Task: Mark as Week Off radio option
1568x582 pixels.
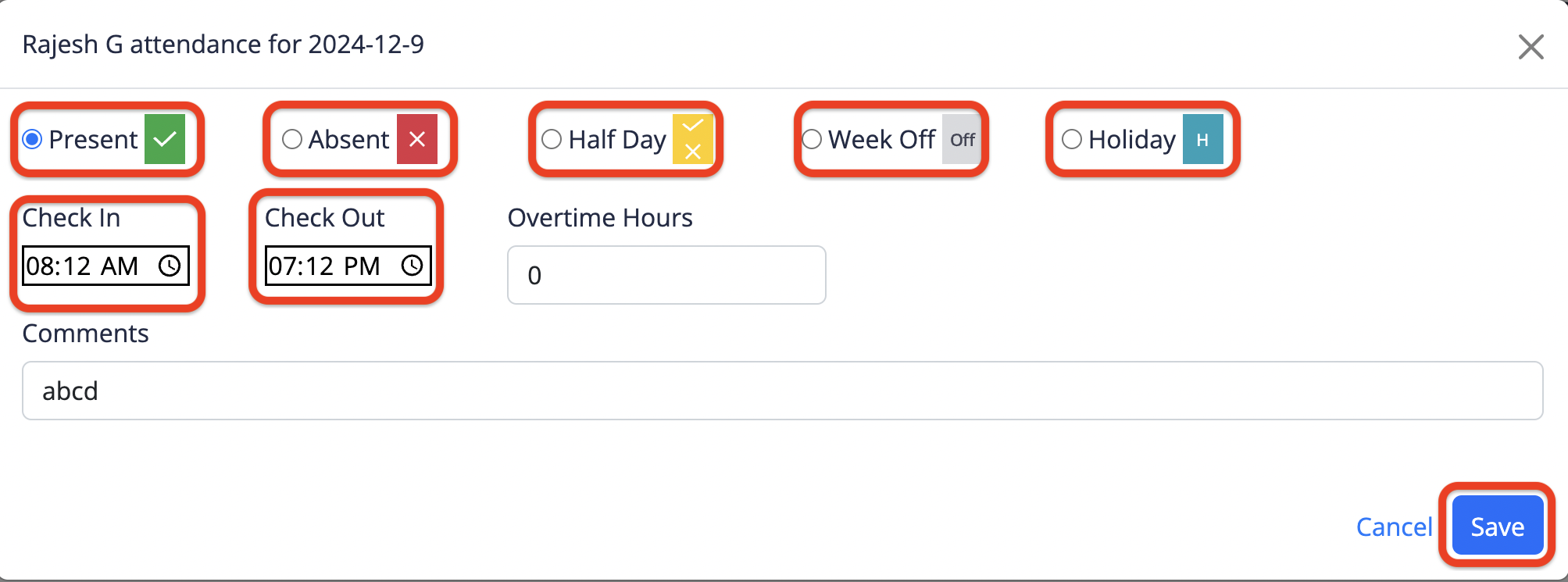Action: point(812,139)
